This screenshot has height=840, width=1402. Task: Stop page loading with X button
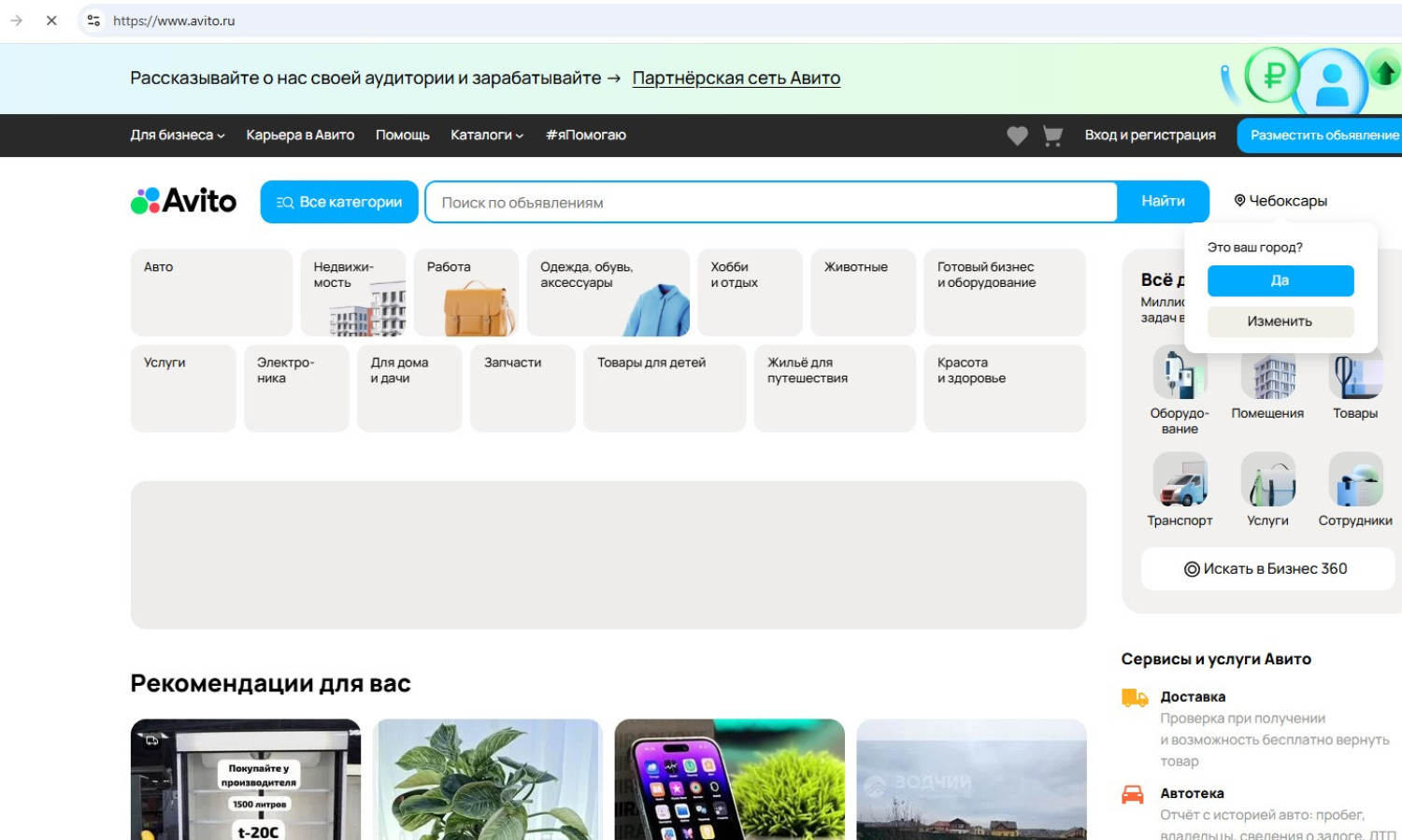pyautogui.click(x=51, y=21)
